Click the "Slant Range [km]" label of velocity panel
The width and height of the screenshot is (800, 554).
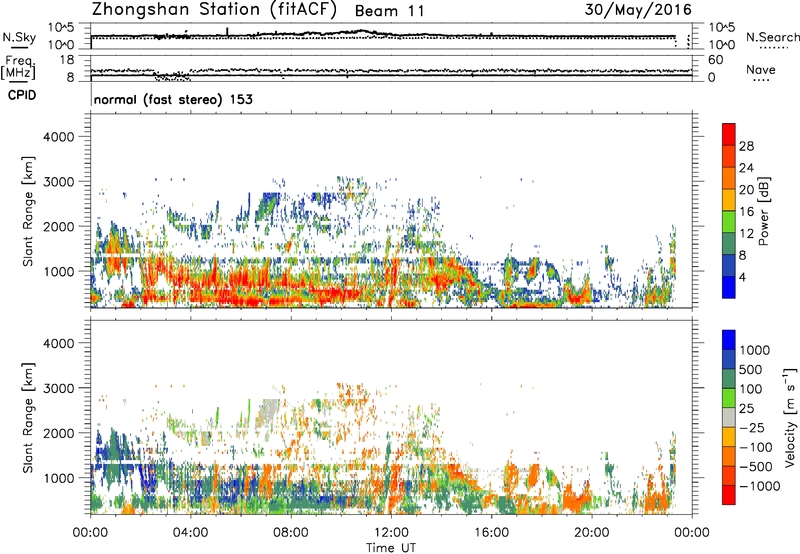28,418
